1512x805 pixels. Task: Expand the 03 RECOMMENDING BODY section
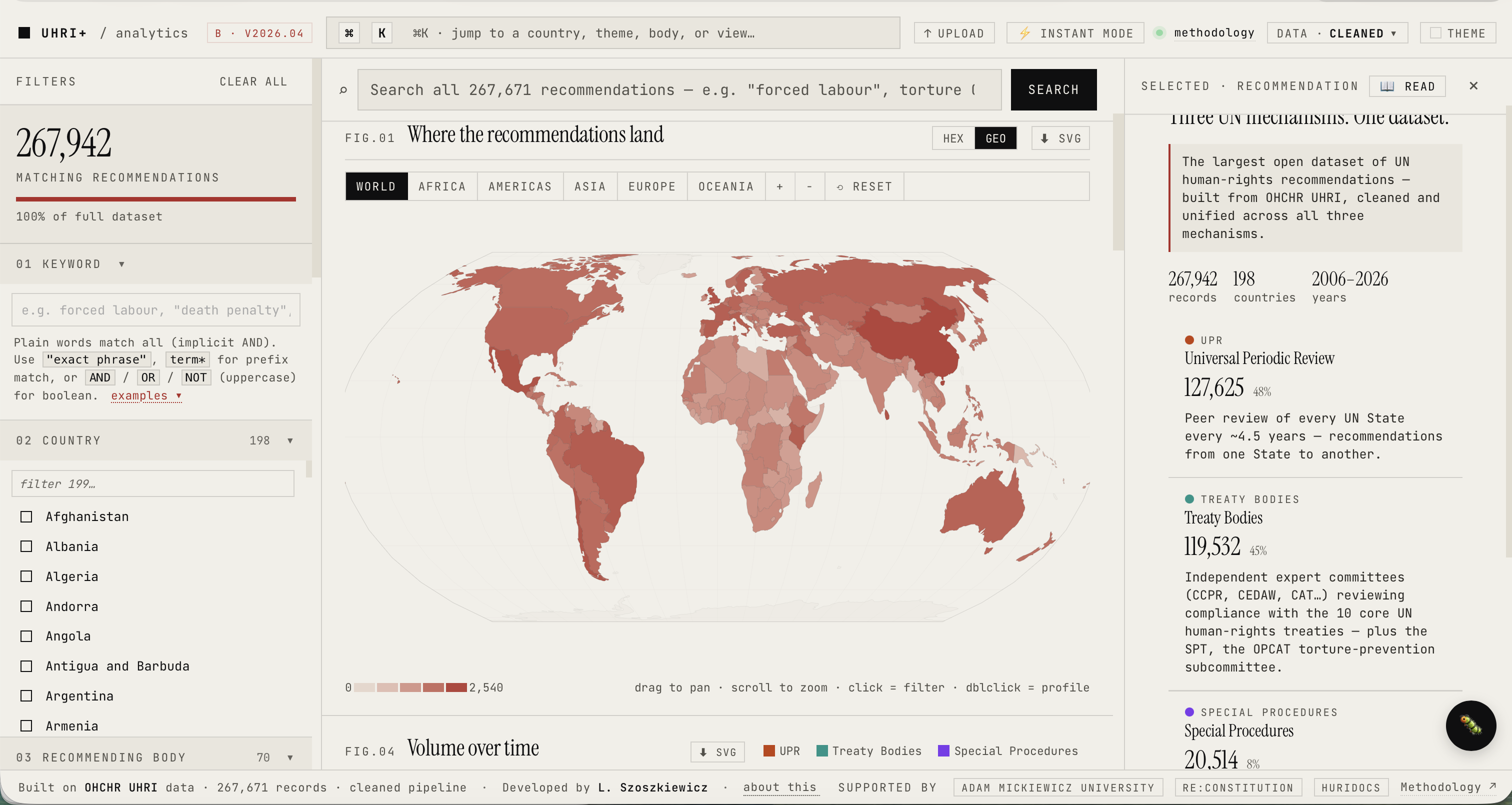155,757
